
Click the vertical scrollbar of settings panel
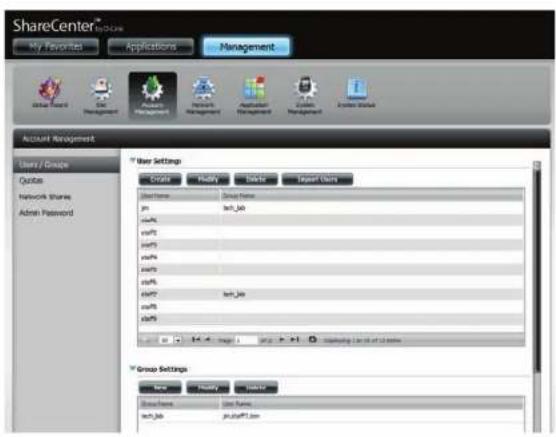click(x=537, y=270)
